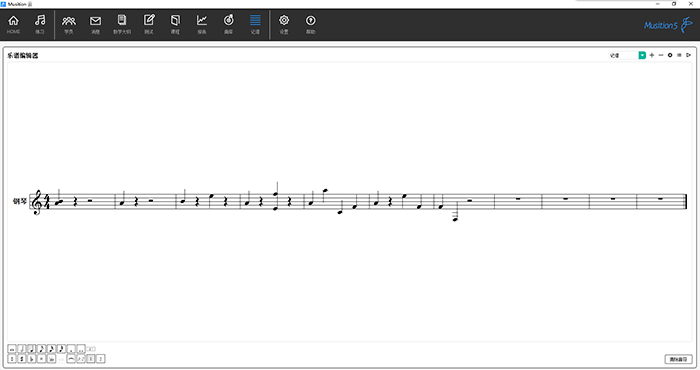Toggle the single augmentation dot
Viewport: 700px width, 370px height.
[x=71, y=349]
